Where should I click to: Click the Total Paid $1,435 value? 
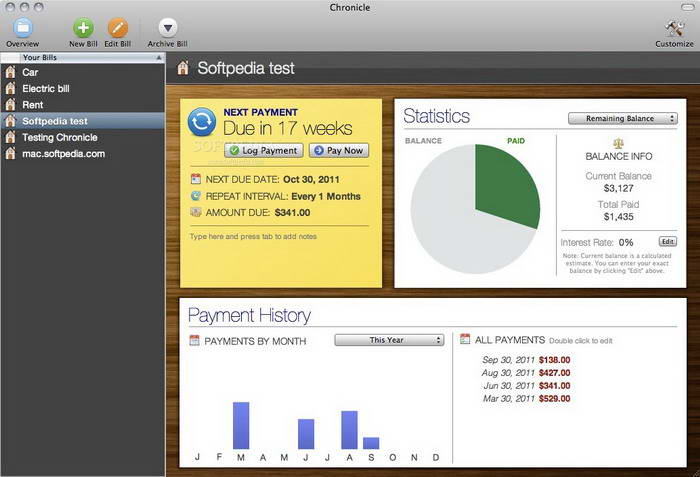618,217
